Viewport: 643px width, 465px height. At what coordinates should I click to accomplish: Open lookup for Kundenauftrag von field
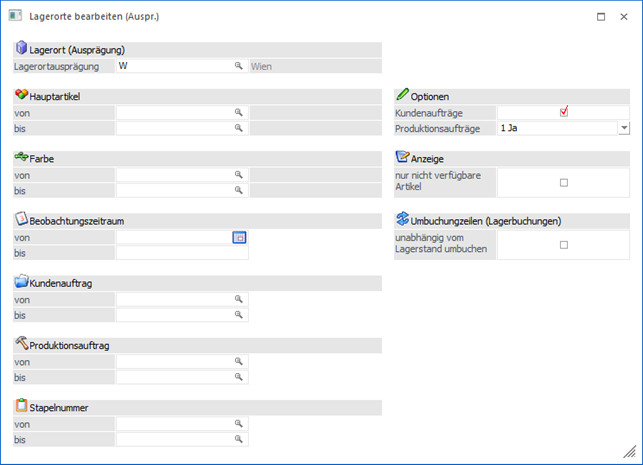(239, 299)
